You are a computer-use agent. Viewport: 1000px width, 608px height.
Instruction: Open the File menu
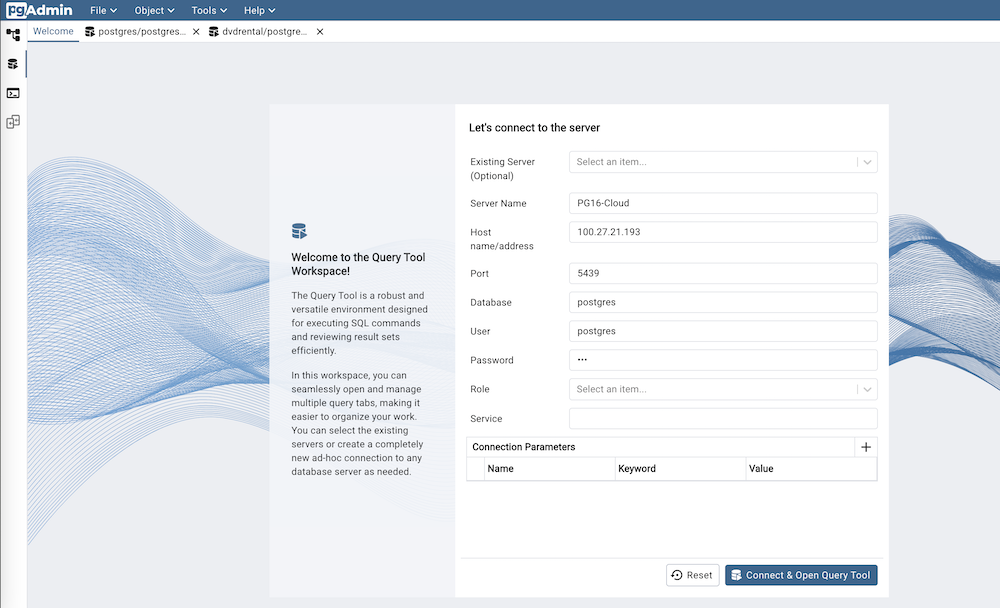click(101, 10)
